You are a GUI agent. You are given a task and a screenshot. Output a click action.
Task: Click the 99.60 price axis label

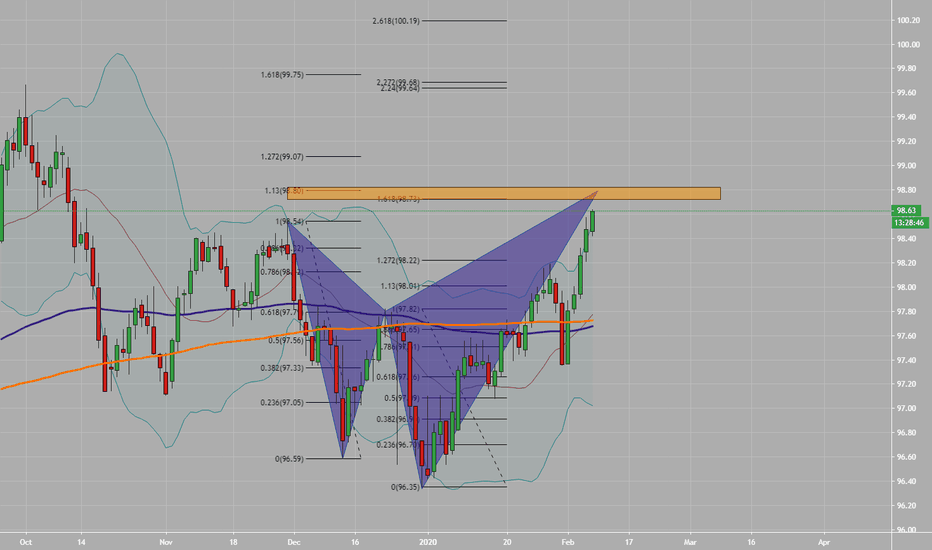pyautogui.click(x=906, y=93)
